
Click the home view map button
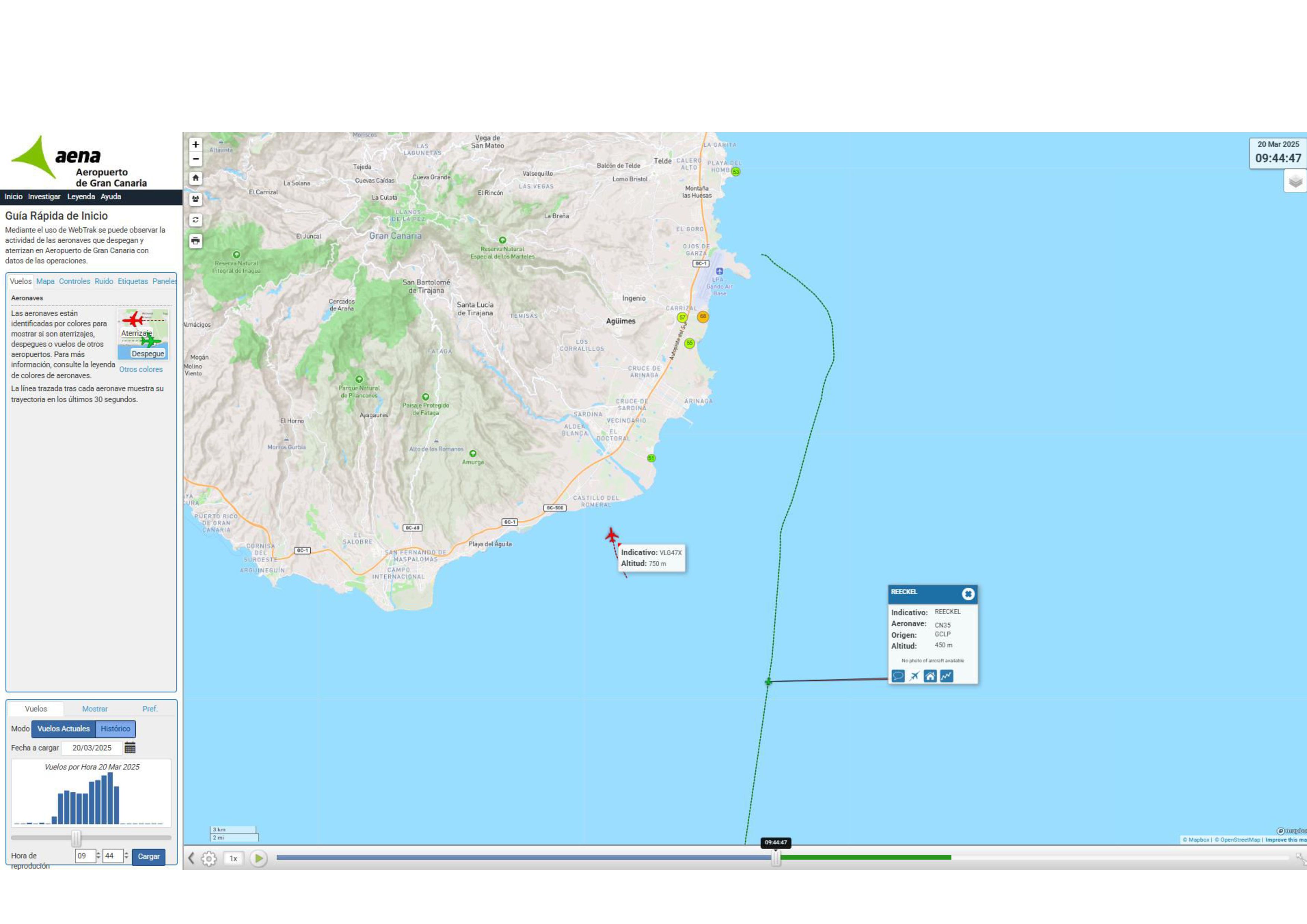195,178
